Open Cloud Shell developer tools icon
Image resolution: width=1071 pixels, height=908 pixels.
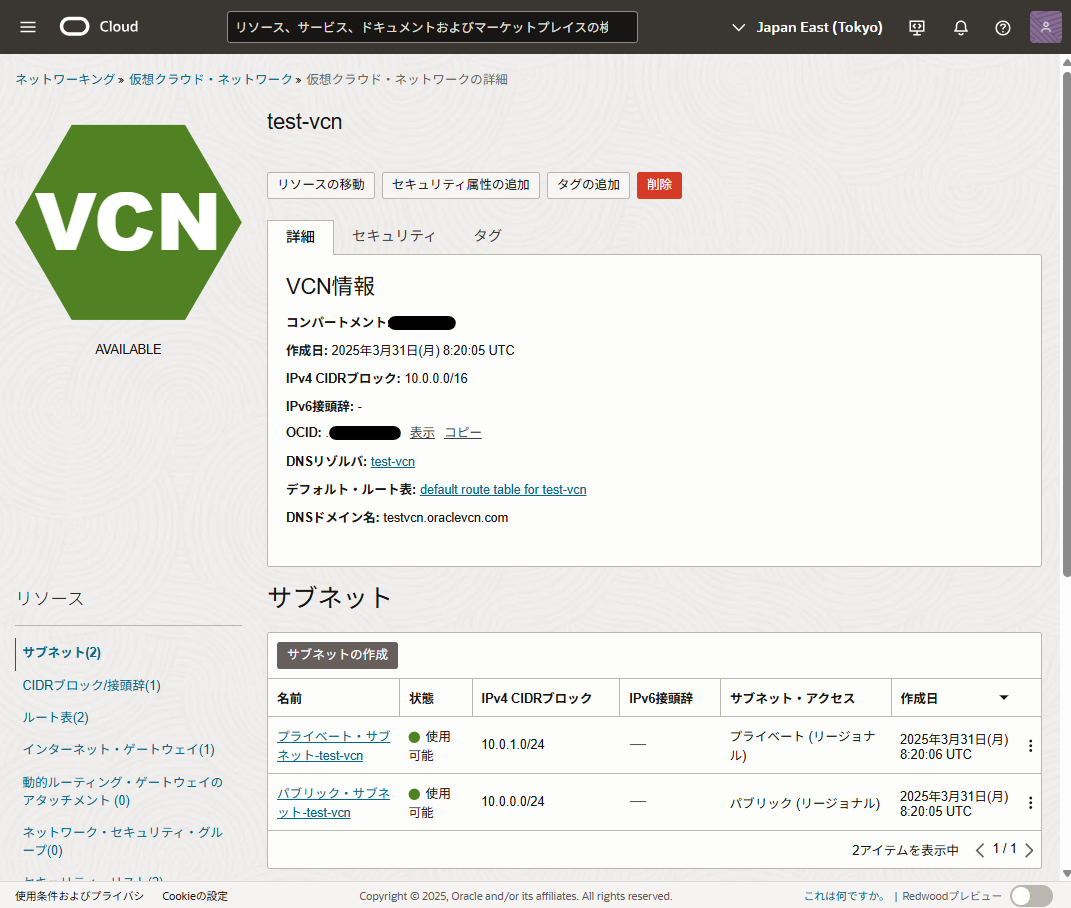pos(917,27)
